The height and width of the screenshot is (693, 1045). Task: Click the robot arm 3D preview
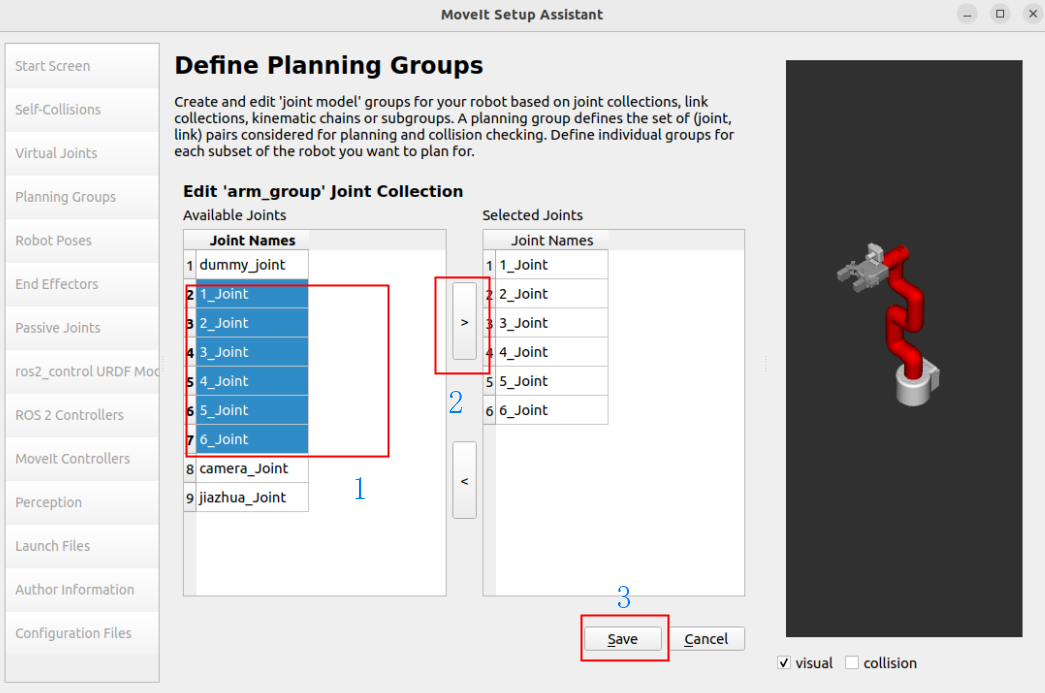pos(904,348)
